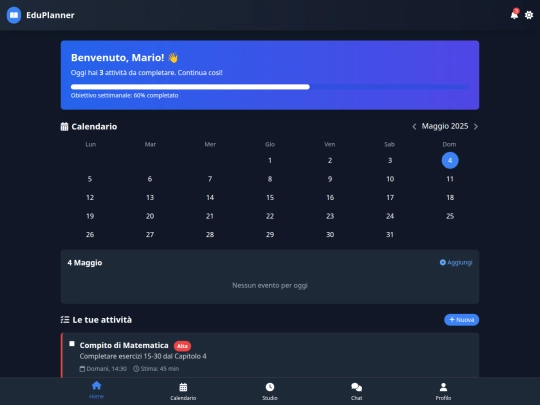Open the notifications bell icon
Image resolution: width=540 pixels, height=405 pixels.
tap(514, 15)
